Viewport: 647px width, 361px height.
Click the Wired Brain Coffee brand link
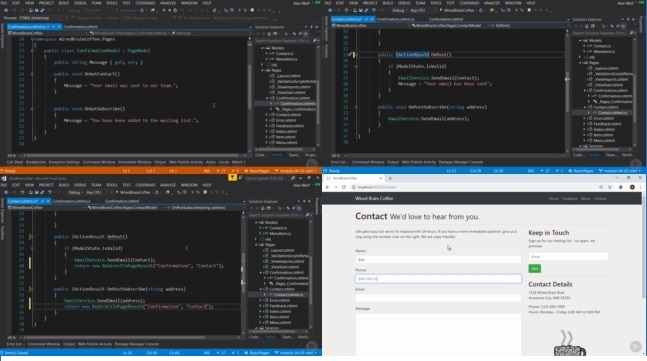pyautogui.click(x=374, y=198)
